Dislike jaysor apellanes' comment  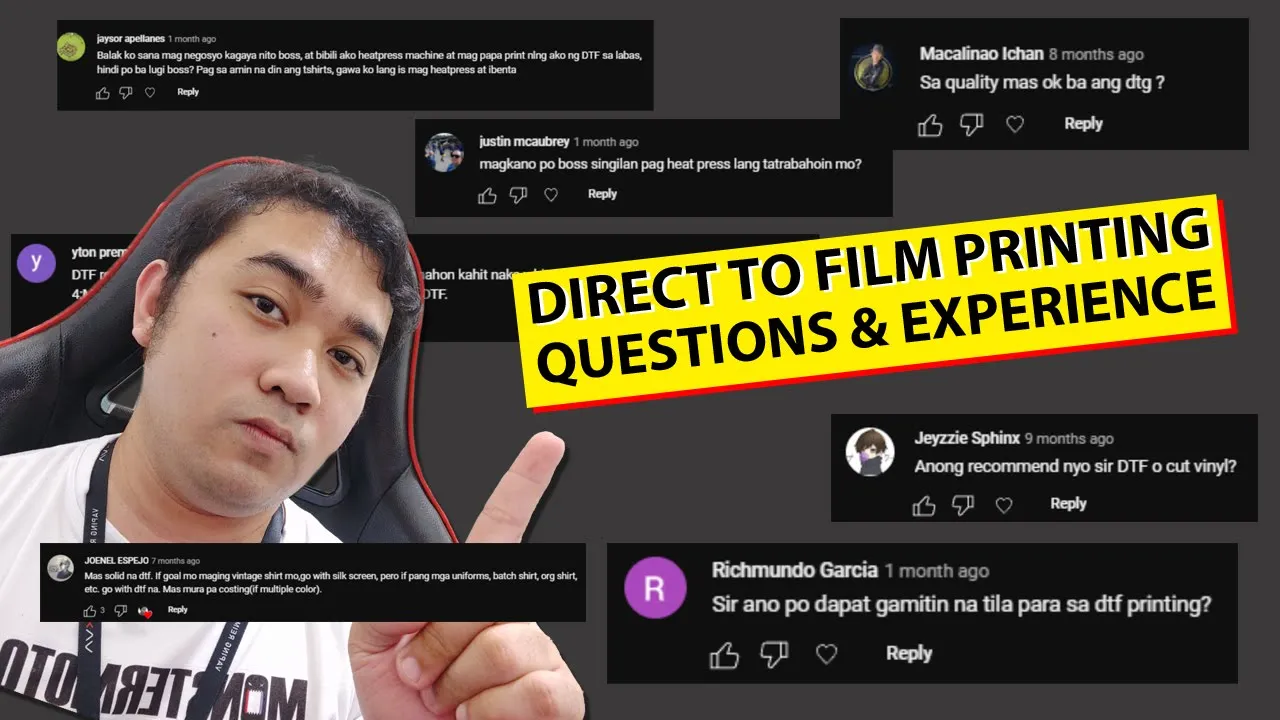coord(126,92)
